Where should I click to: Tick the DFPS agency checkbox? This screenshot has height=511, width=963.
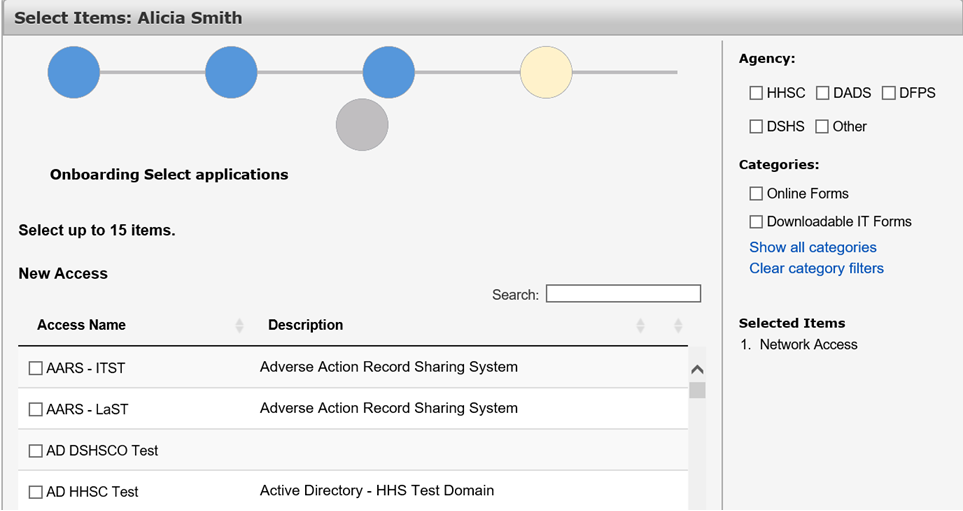(889, 93)
